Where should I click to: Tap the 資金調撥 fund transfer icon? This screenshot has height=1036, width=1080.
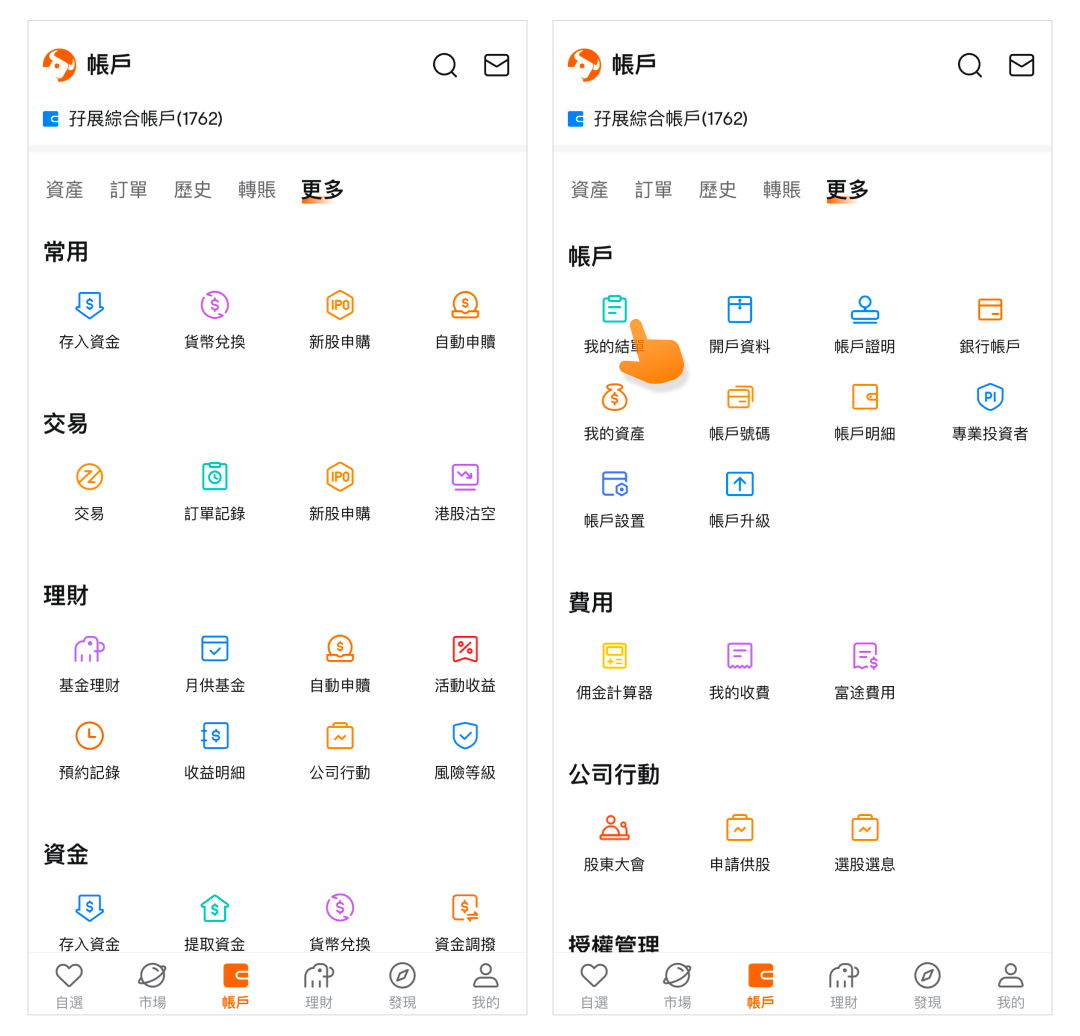click(465, 908)
